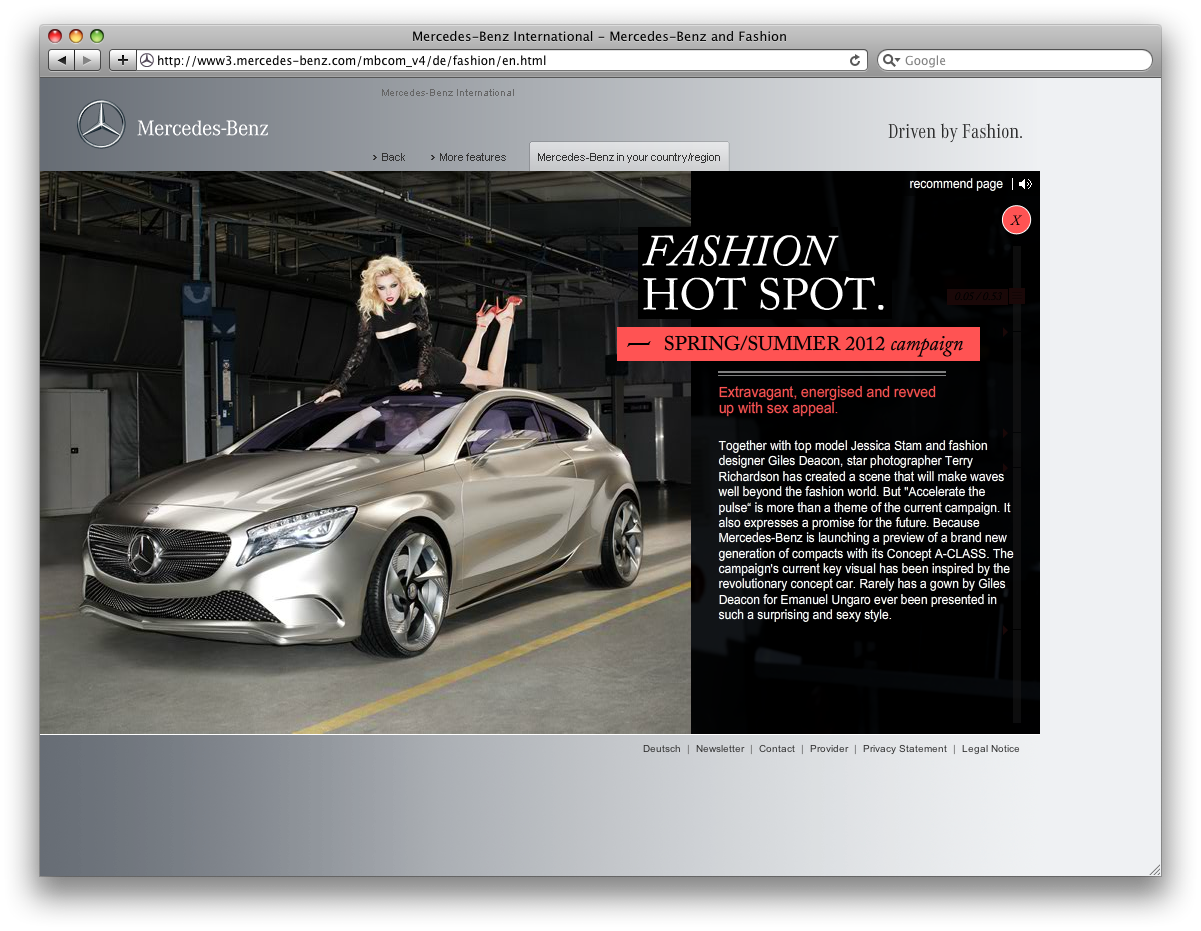Mute the video using the speaker icon
Image resolution: width=1201 pixels, height=931 pixels.
(1025, 183)
